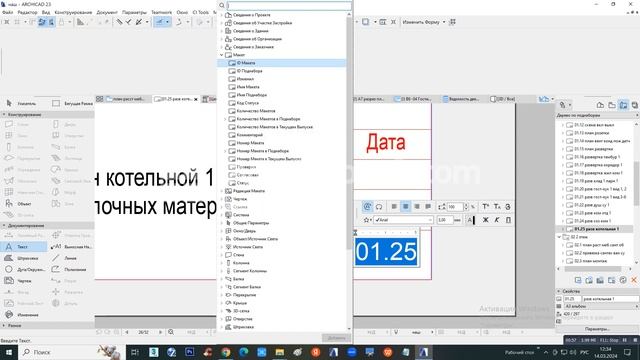The image size is (640, 360).
Task: Choose Имя Макета autotext entry
Action: tap(248, 87)
